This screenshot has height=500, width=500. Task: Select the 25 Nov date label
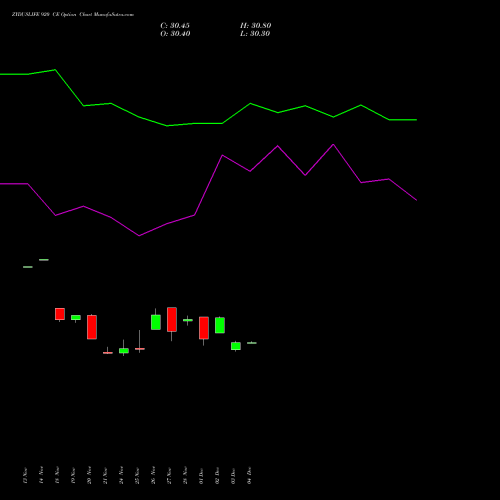coord(137,476)
